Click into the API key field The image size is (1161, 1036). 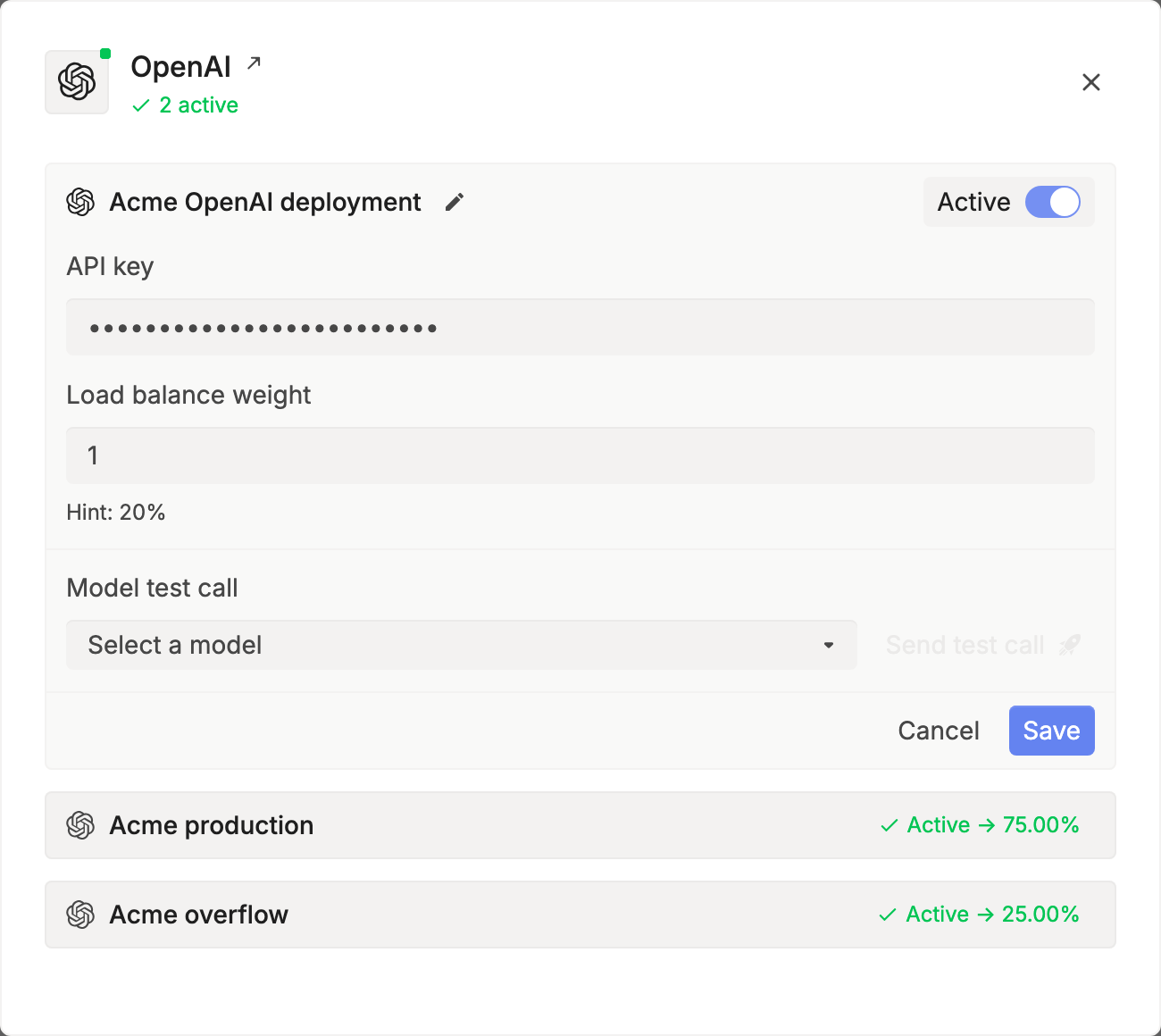click(x=580, y=327)
